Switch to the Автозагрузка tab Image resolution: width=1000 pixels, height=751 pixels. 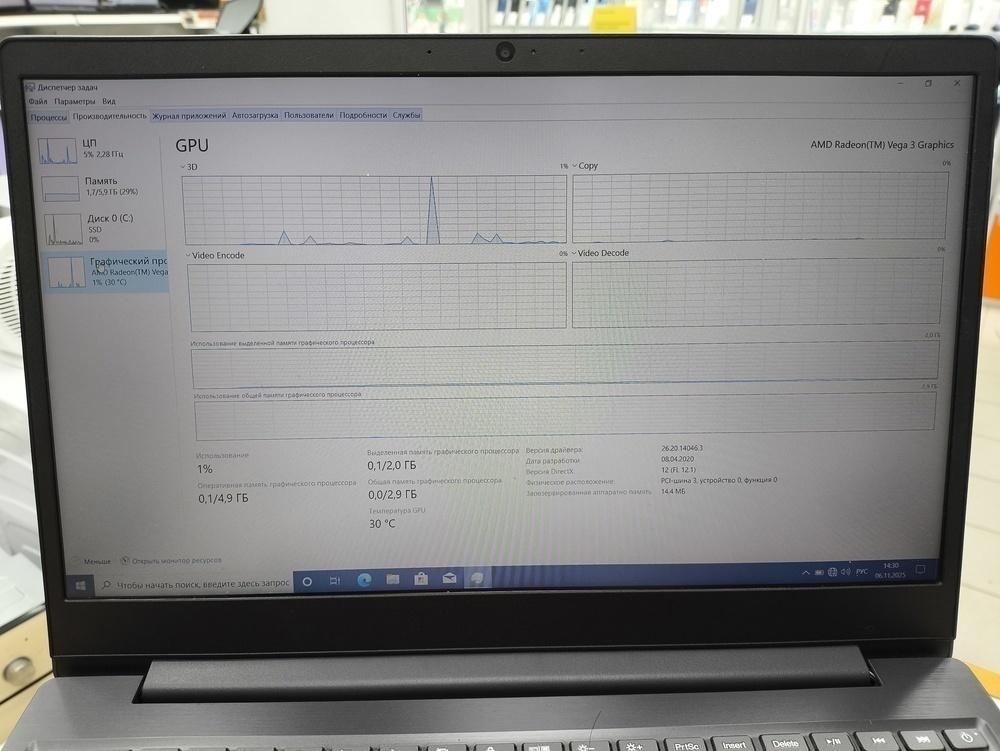tap(255, 115)
